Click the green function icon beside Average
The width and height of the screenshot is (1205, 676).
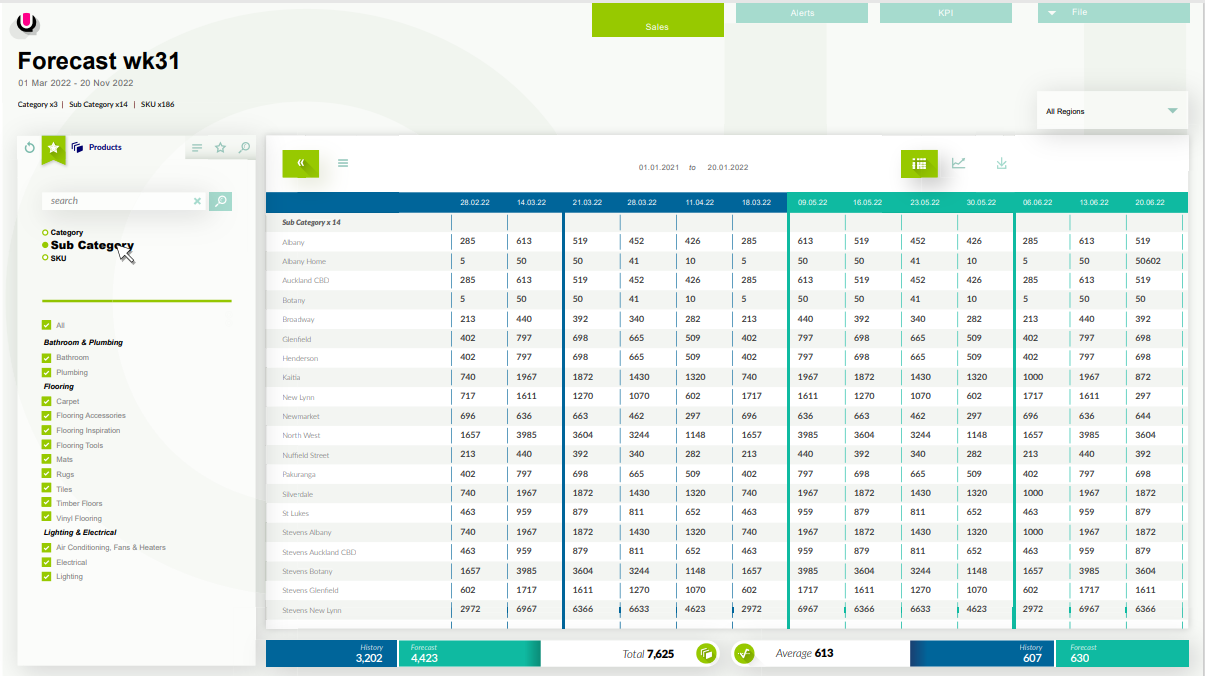click(743, 653)
